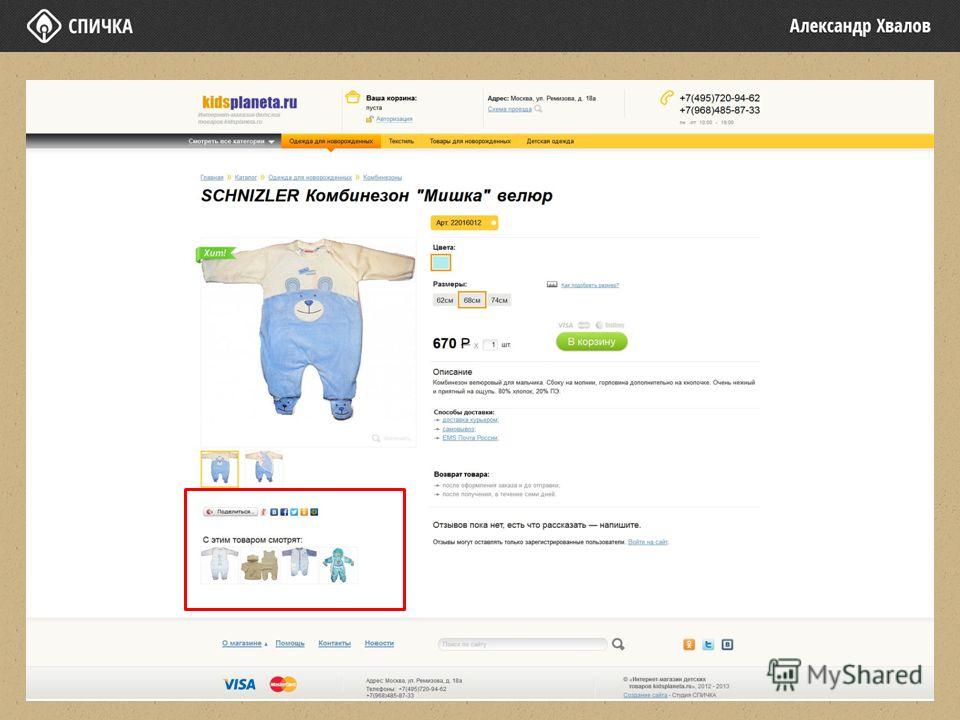Click the SPICHKA logo icon

coord(44,26)
